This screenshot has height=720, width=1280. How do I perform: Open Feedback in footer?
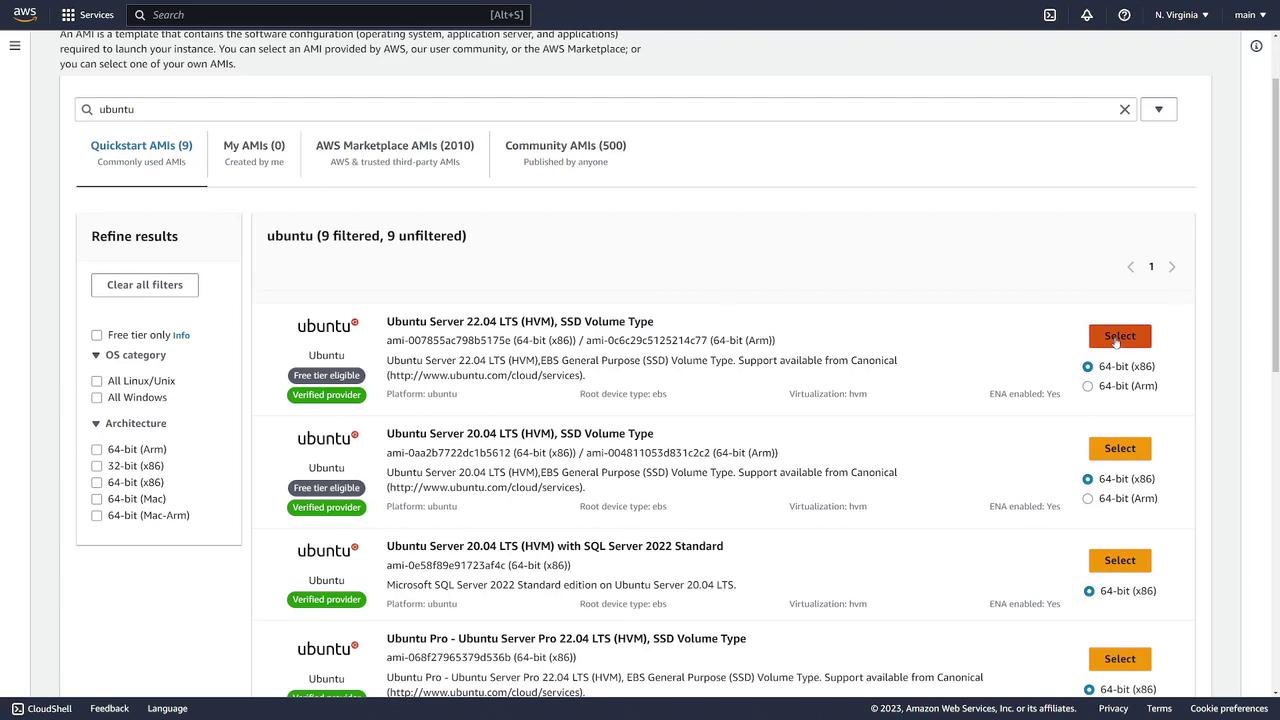(109, 708)
